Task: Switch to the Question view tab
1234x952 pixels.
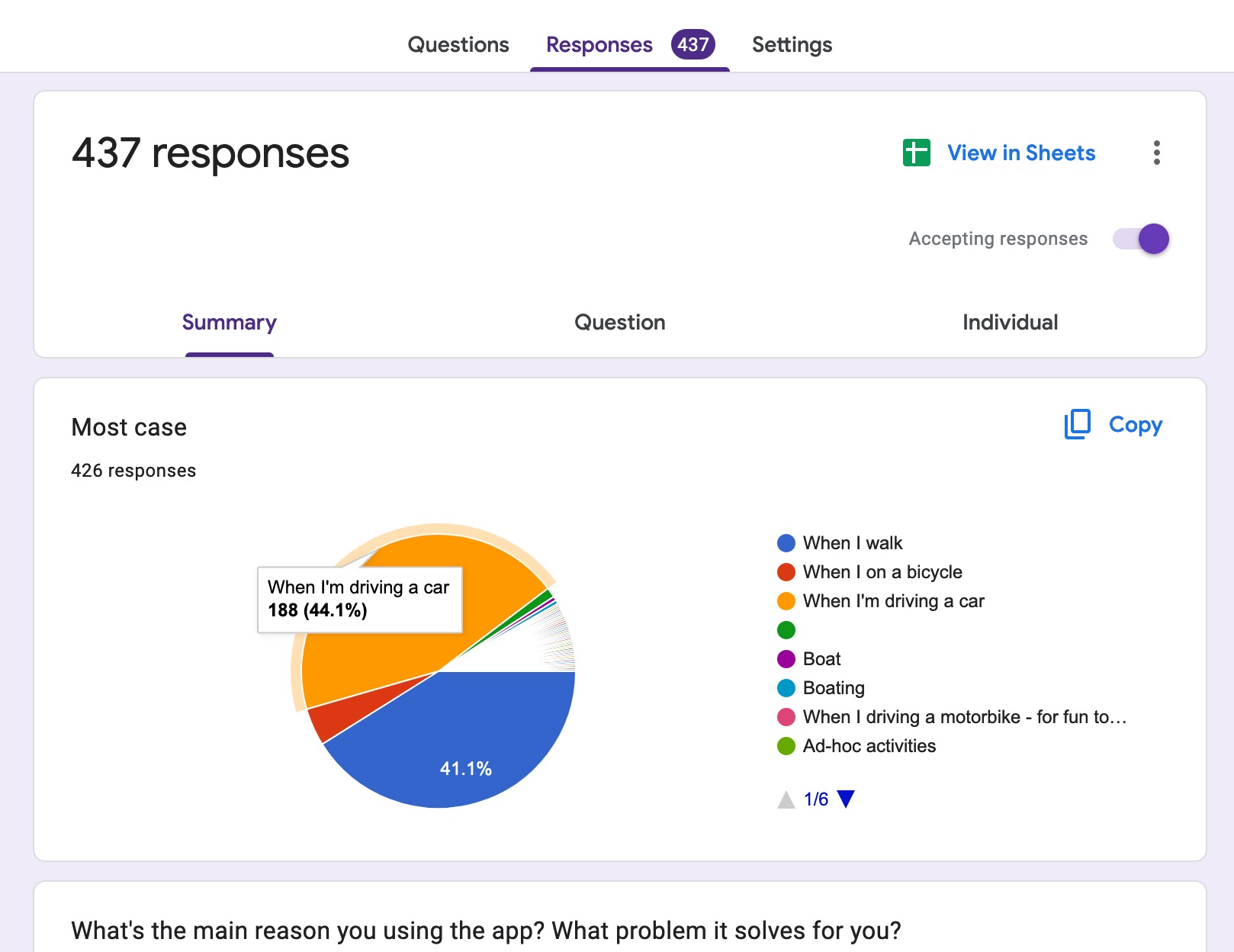Action: [619, 322]
